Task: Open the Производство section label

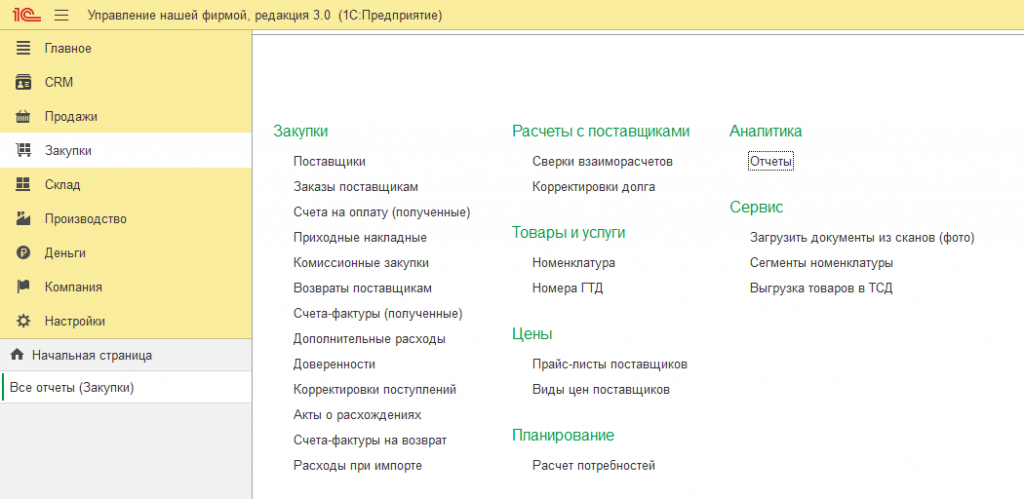Action: [86, 219]
